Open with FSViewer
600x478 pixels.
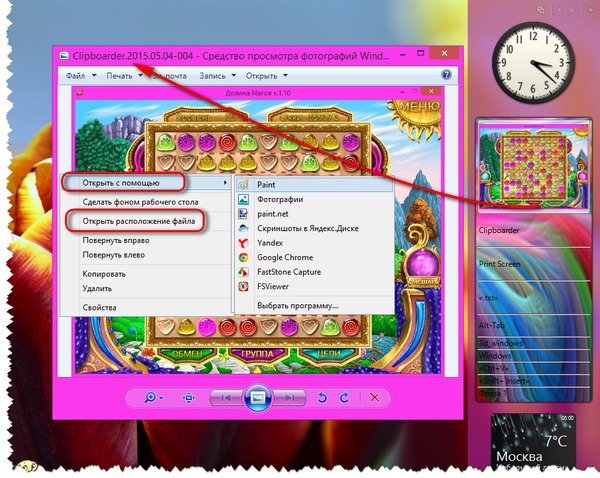[x=315, y=286]
